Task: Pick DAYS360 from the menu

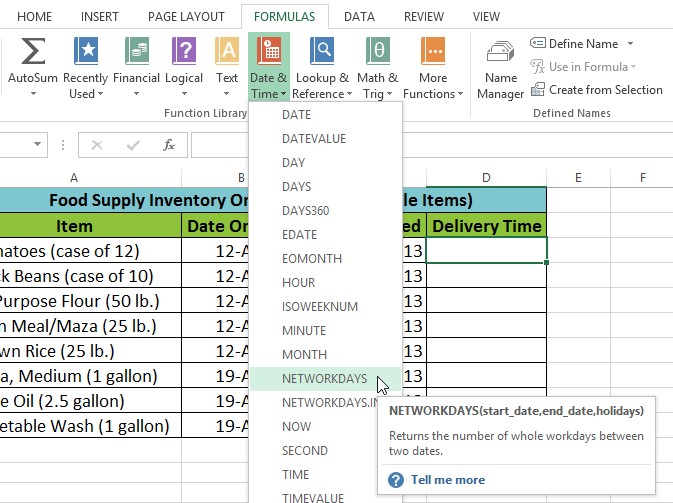Action: (325, 211)
